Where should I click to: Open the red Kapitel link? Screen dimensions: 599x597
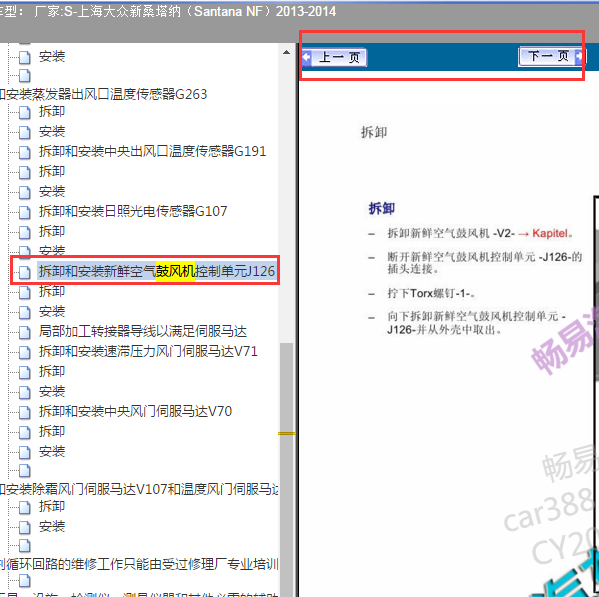[549, 233]
